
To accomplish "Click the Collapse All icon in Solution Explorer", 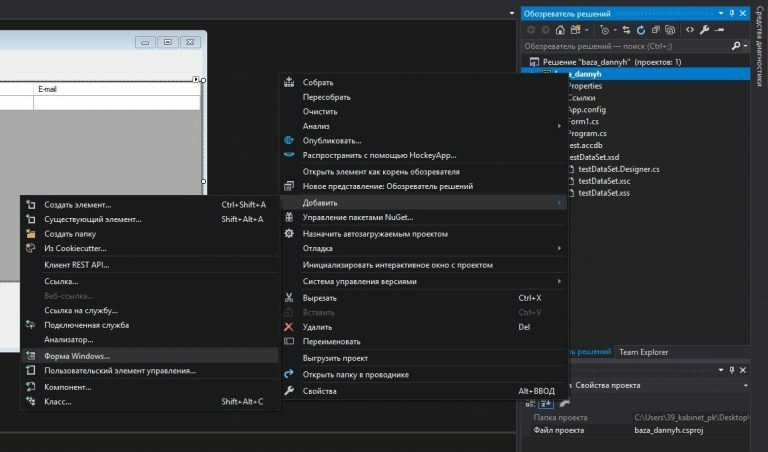I will pos(655,30).
